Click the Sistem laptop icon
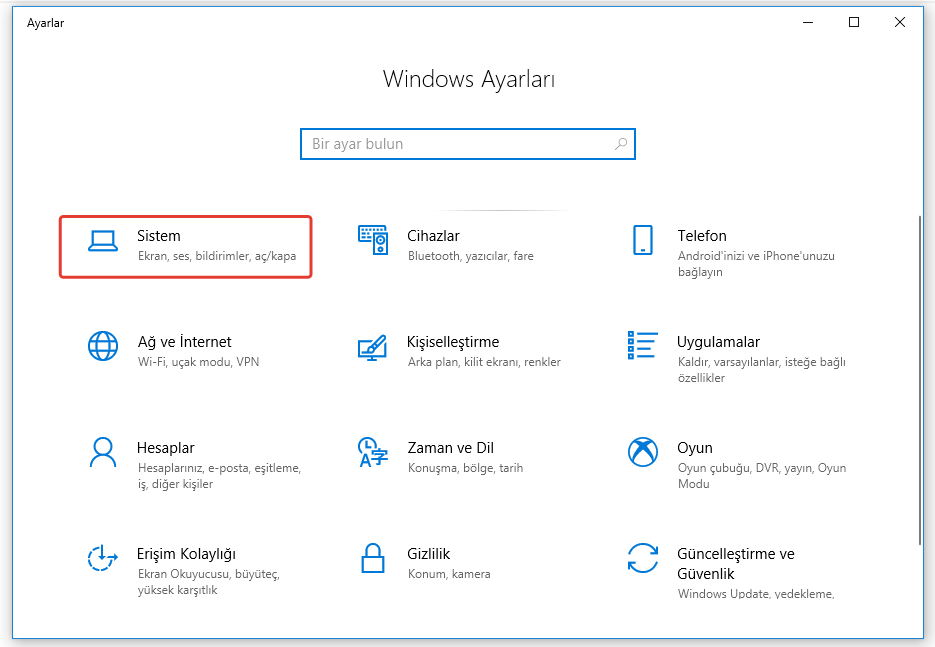The height and width of the screenshot is (647, 935). 103,240
